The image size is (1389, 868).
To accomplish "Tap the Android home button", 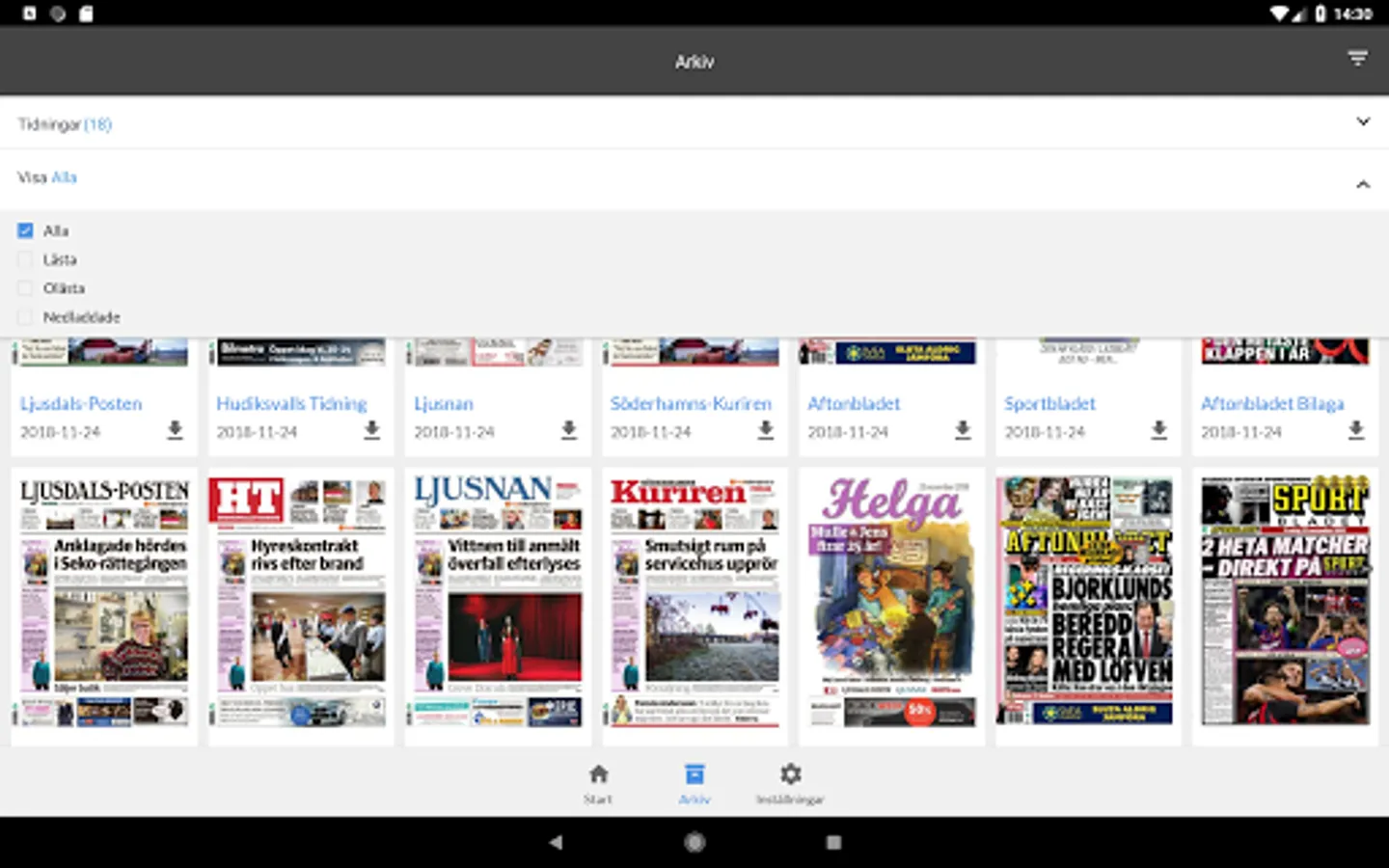I will click(694, 842).
